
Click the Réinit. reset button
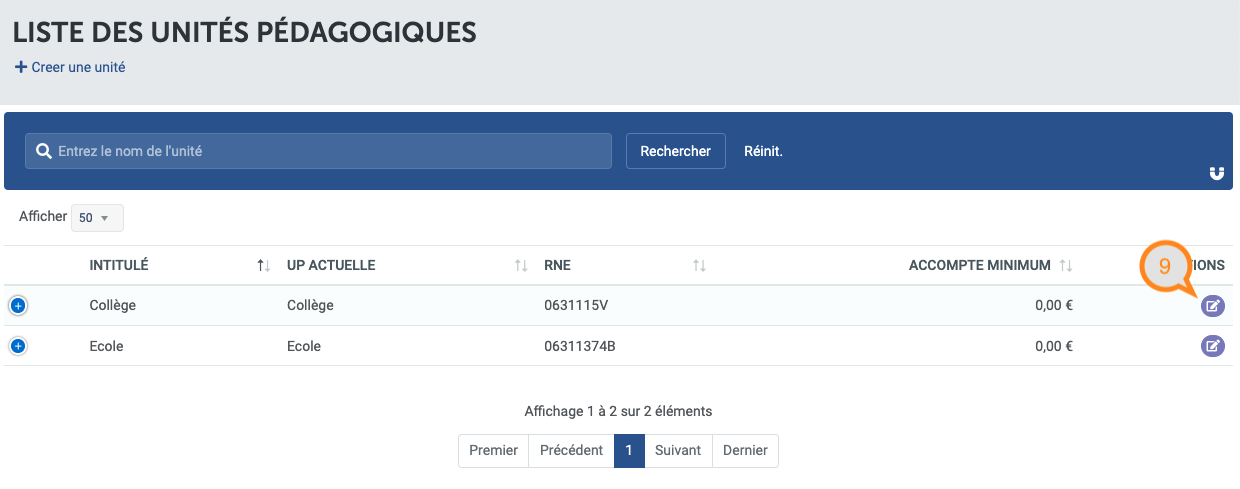pos(763,151)
